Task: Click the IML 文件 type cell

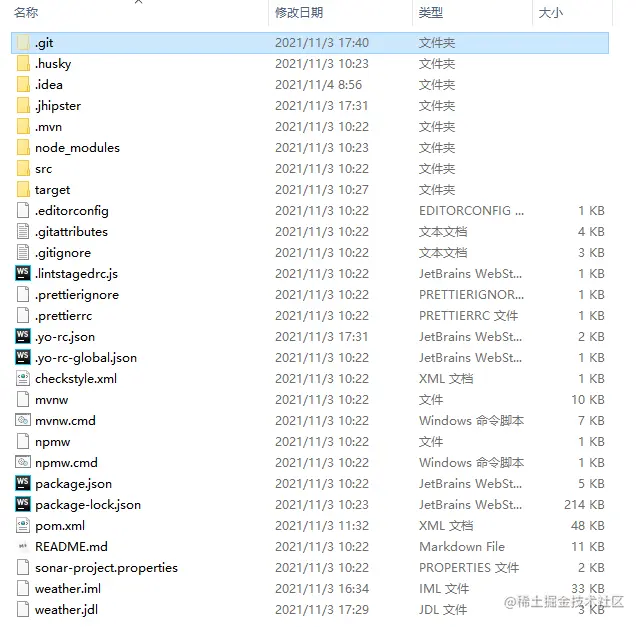Action: pos(444,589)
